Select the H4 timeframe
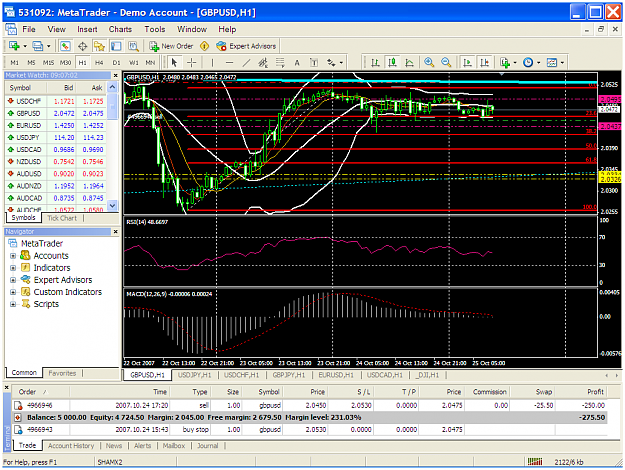This screenshot has height=470, width=625. click(99, 63)
